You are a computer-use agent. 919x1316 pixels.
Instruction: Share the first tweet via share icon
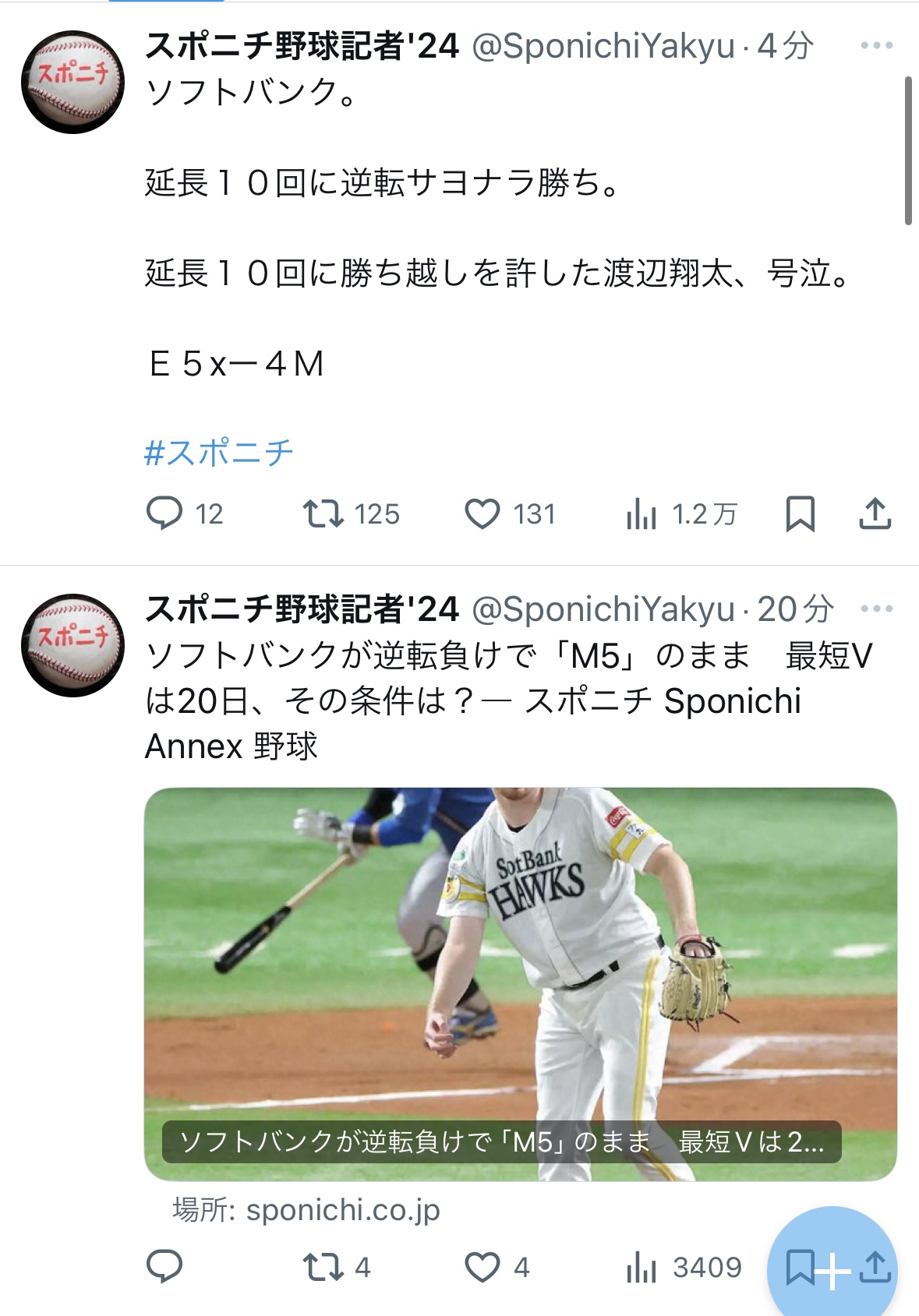[x=875, y=513]
